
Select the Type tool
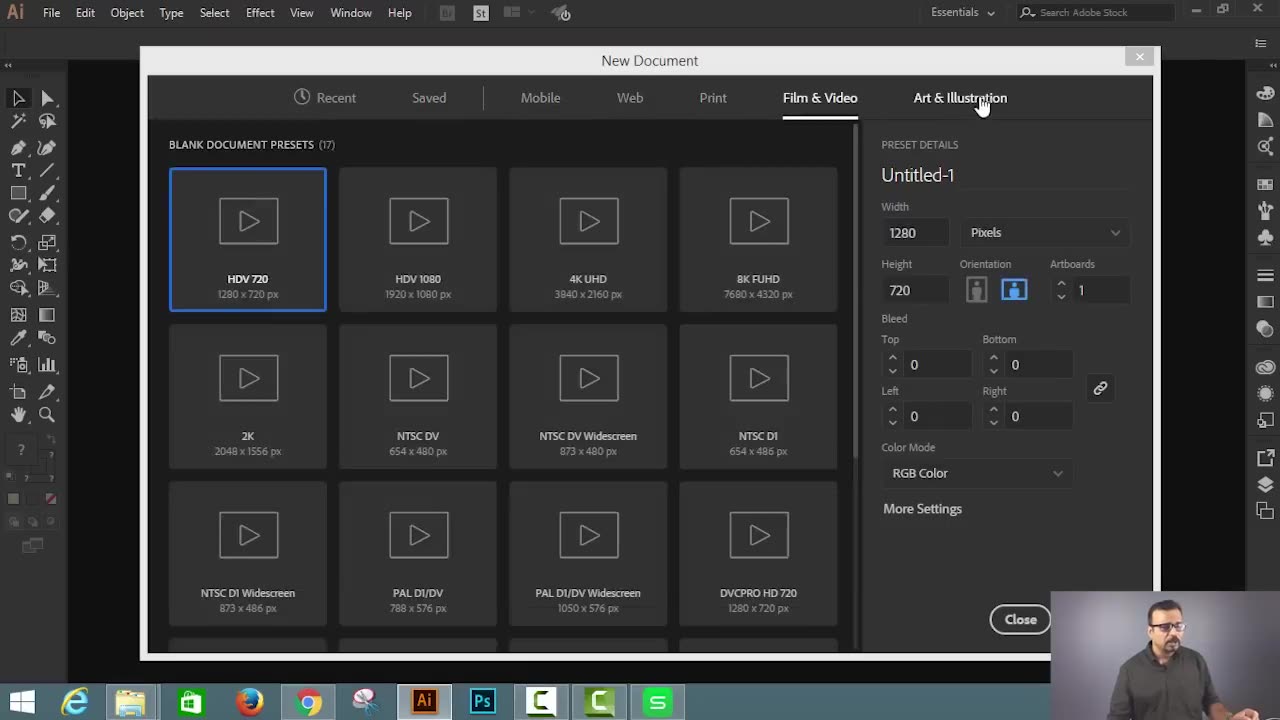click(18, 171)
